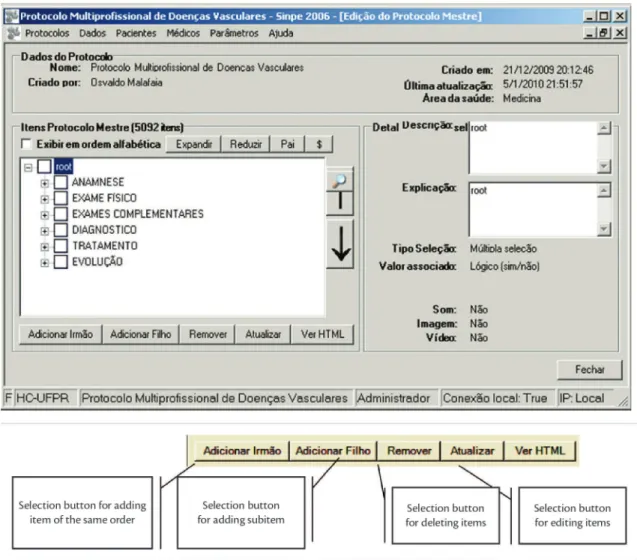
Task: Click the magnifier search icon beside the tree
Action: (340, 180)
